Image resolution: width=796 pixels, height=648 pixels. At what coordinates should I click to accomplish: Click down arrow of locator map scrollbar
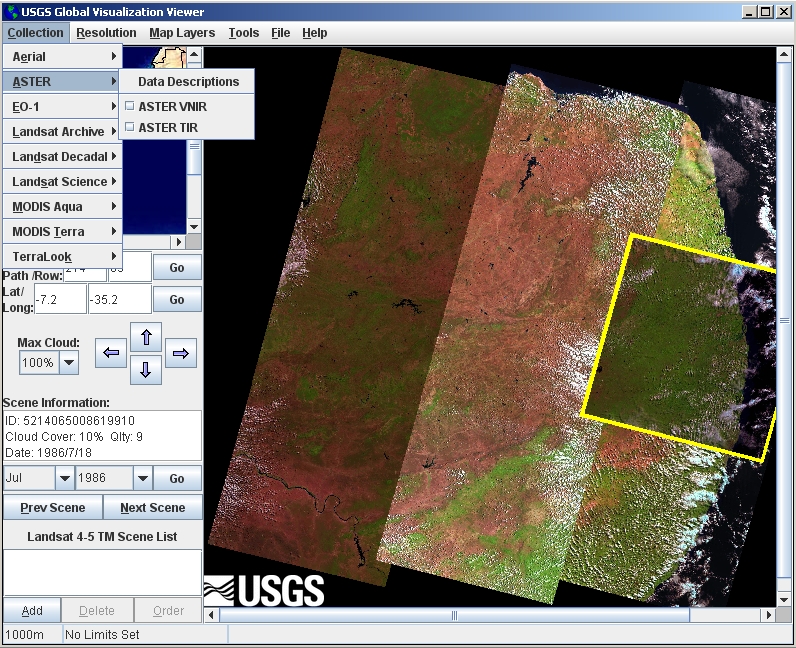[194, 227]
